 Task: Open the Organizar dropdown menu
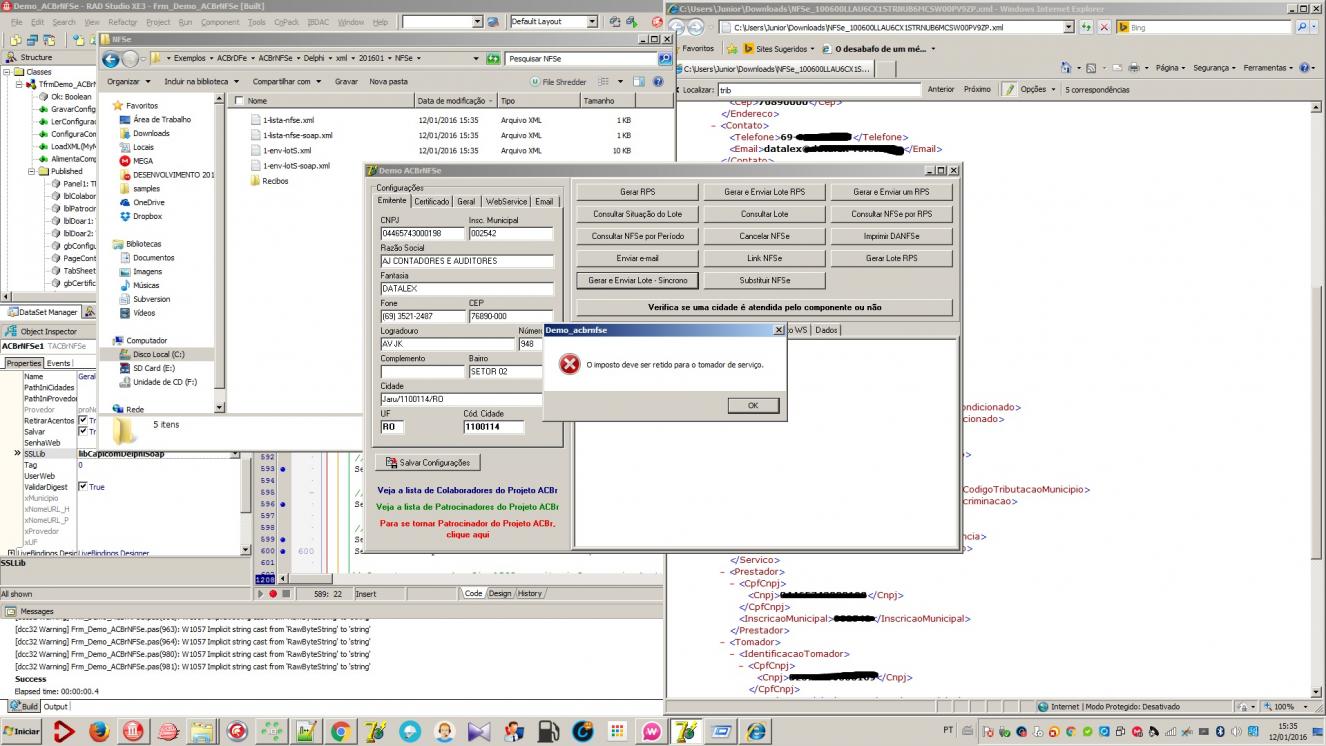pyautogui.click(x=129, y=81)
